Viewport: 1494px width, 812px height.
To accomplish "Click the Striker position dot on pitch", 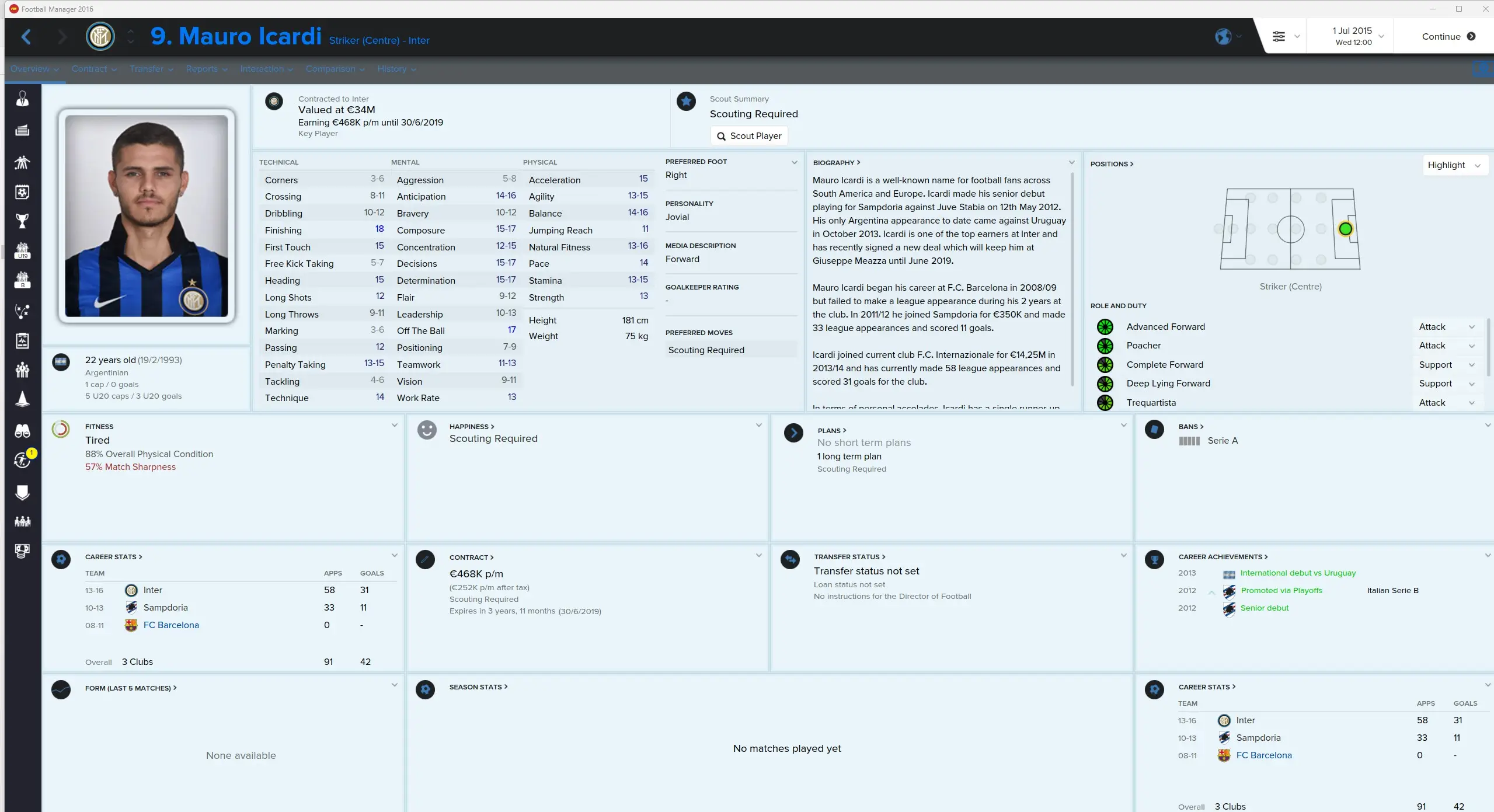I will tap(1345, 229).
